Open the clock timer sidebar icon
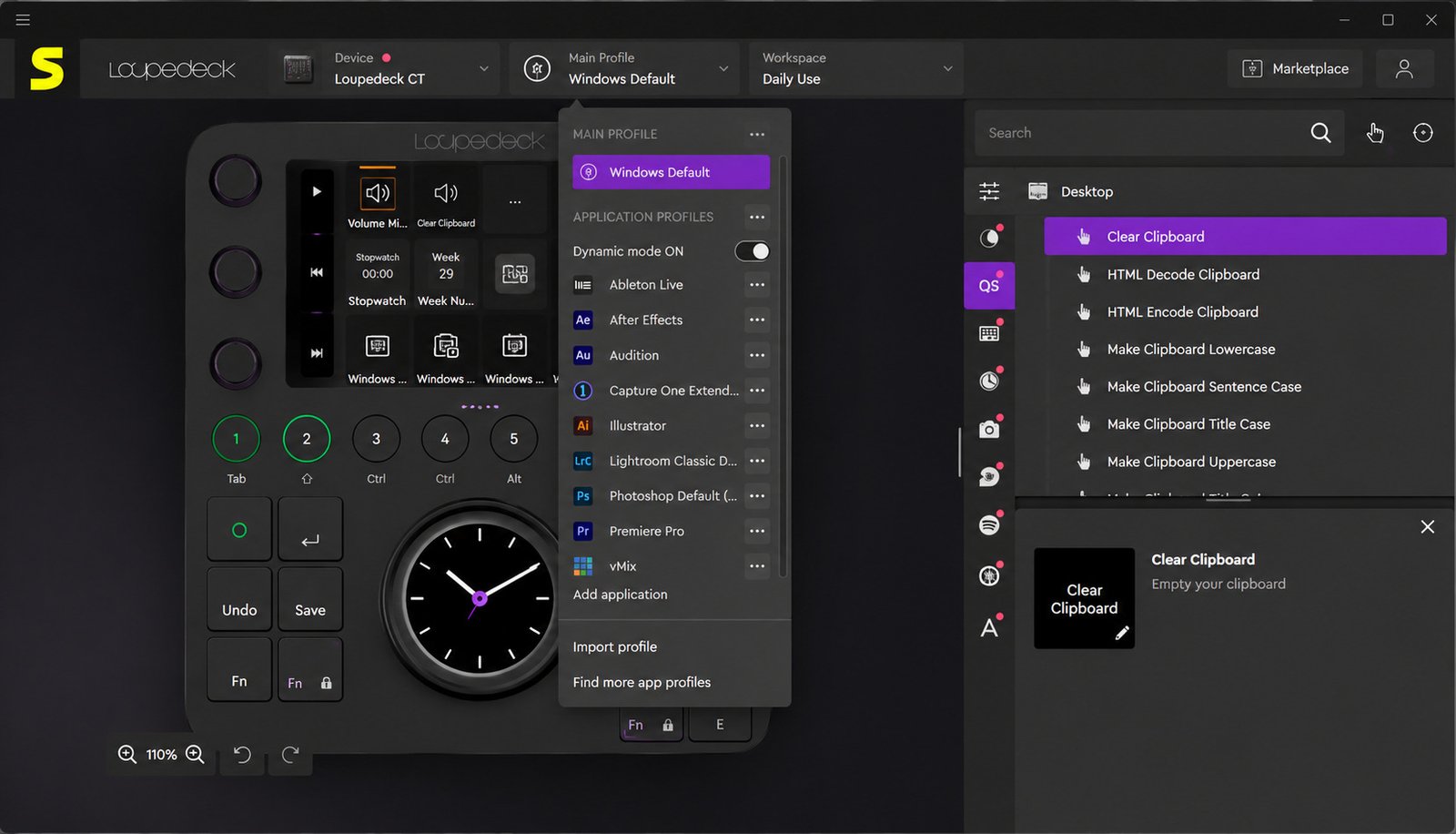The height and width of the screenshot is (834, 1456). click(989, 381)
